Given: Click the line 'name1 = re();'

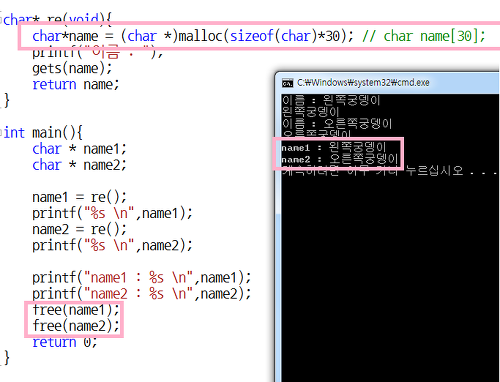Looking at the screenshot, I should (79, 197).
